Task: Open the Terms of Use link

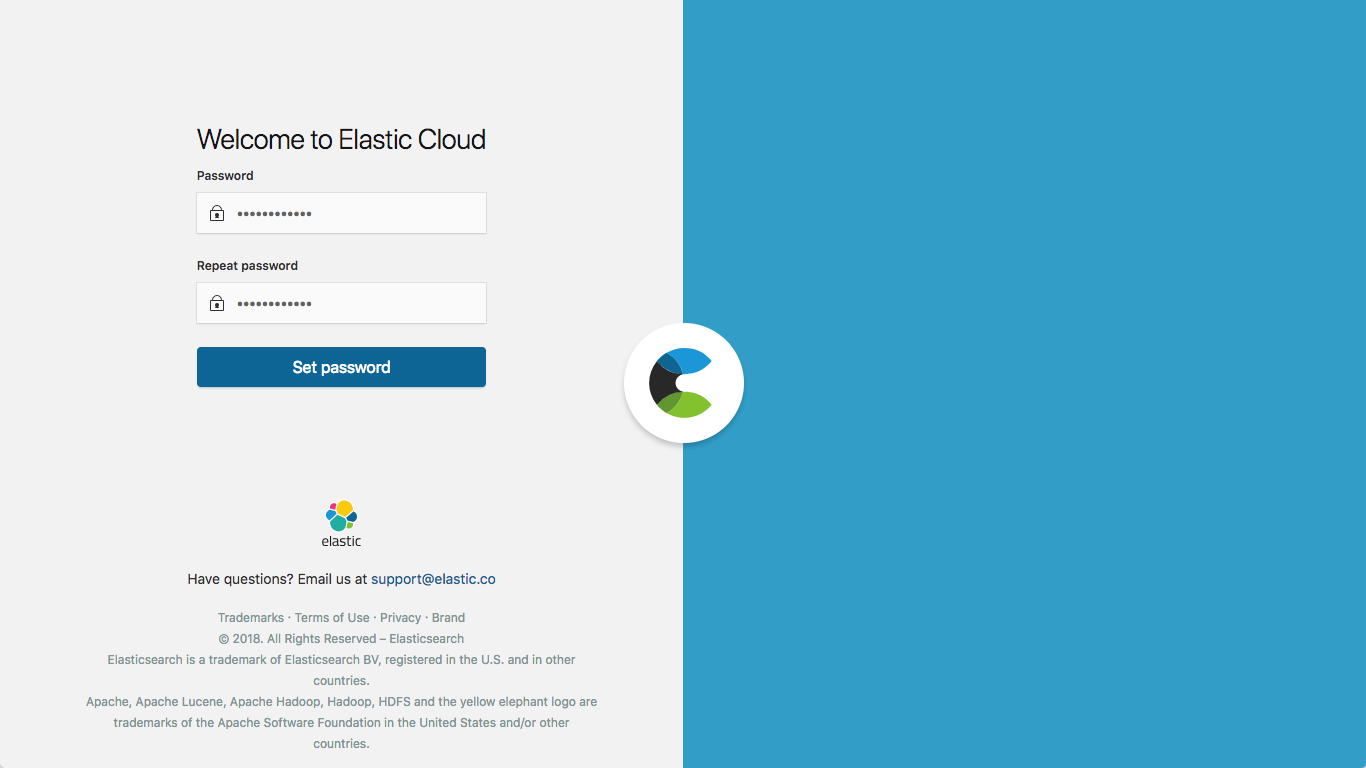Action: point(332,618)
